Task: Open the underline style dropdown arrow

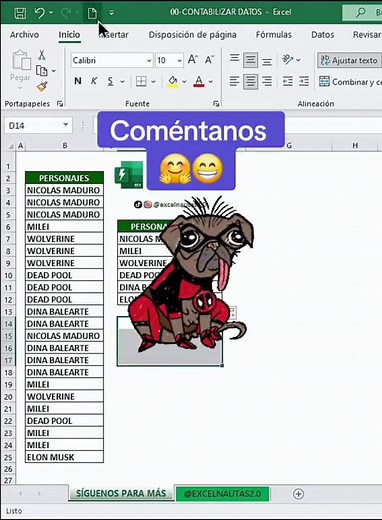Action: tap(122, 81)
